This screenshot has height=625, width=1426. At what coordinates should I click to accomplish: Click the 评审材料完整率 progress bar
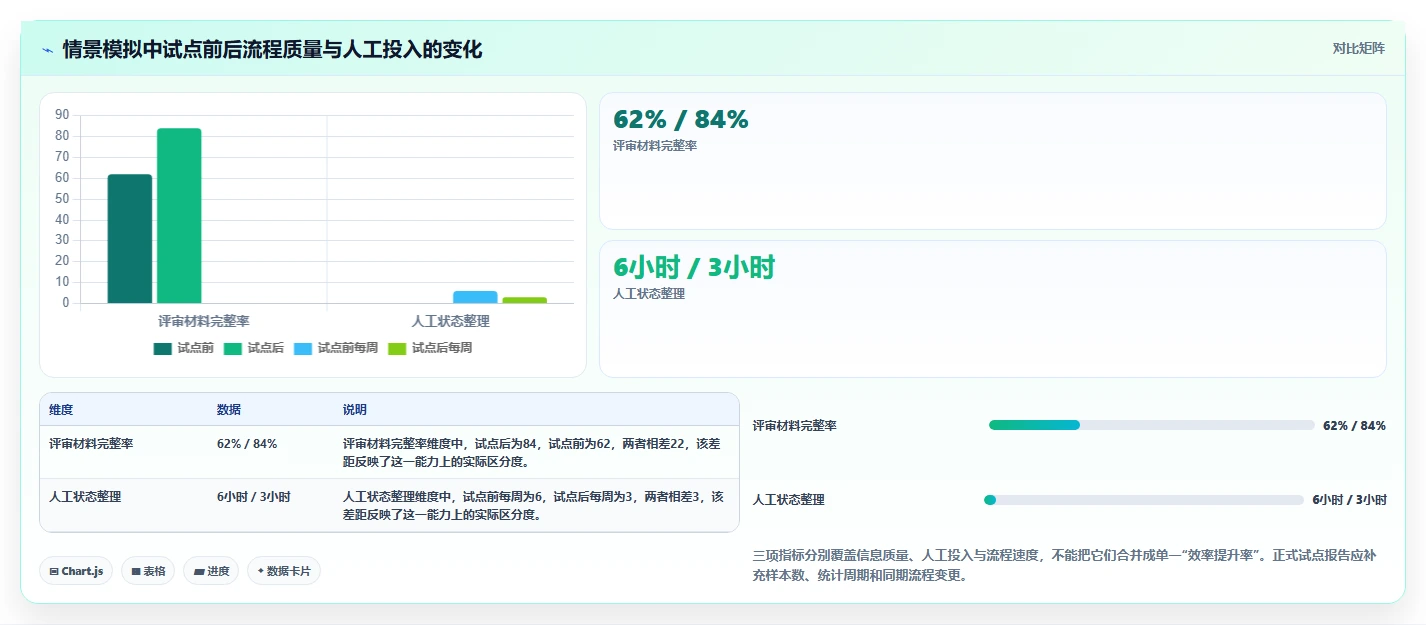(x=1151, y=425)
